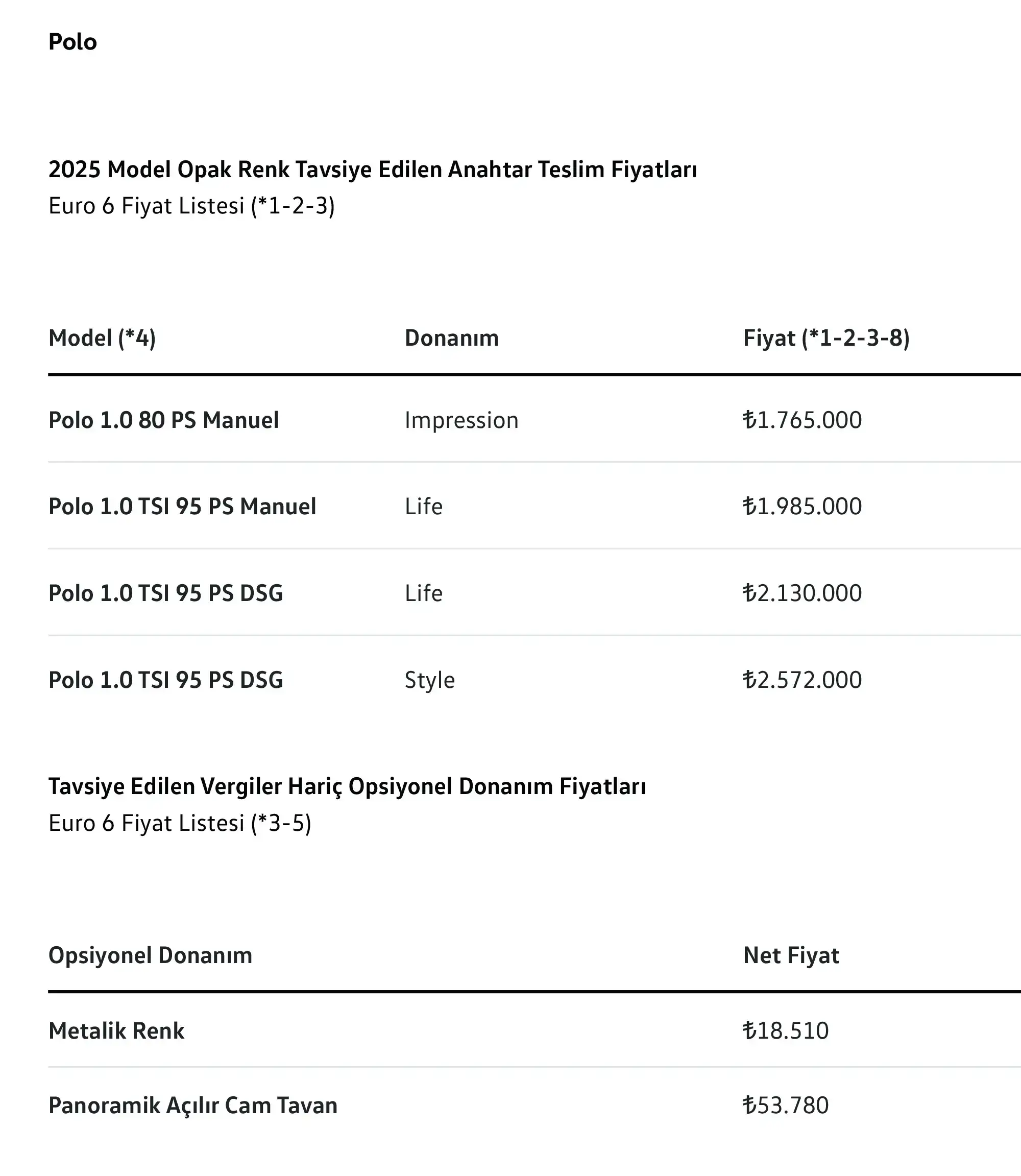Viewport: 1021px width, 1176px height.
Task: Click the Fiyat (*1-2-3-8) column header
Action: (826, 338)
